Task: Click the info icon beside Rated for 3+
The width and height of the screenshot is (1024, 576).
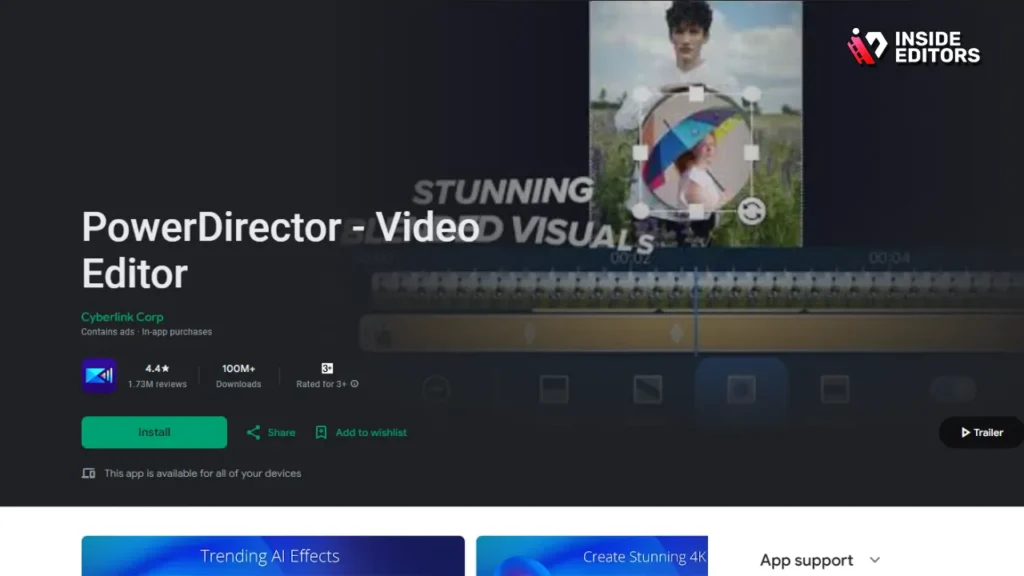Action: (x=355, y=384)
